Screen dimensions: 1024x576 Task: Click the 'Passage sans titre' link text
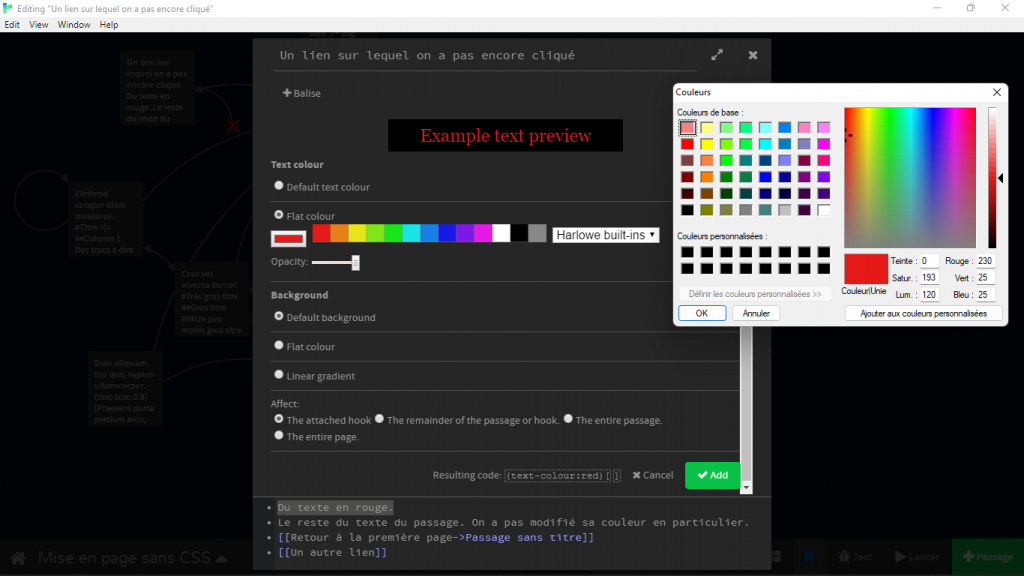(523, 537)
